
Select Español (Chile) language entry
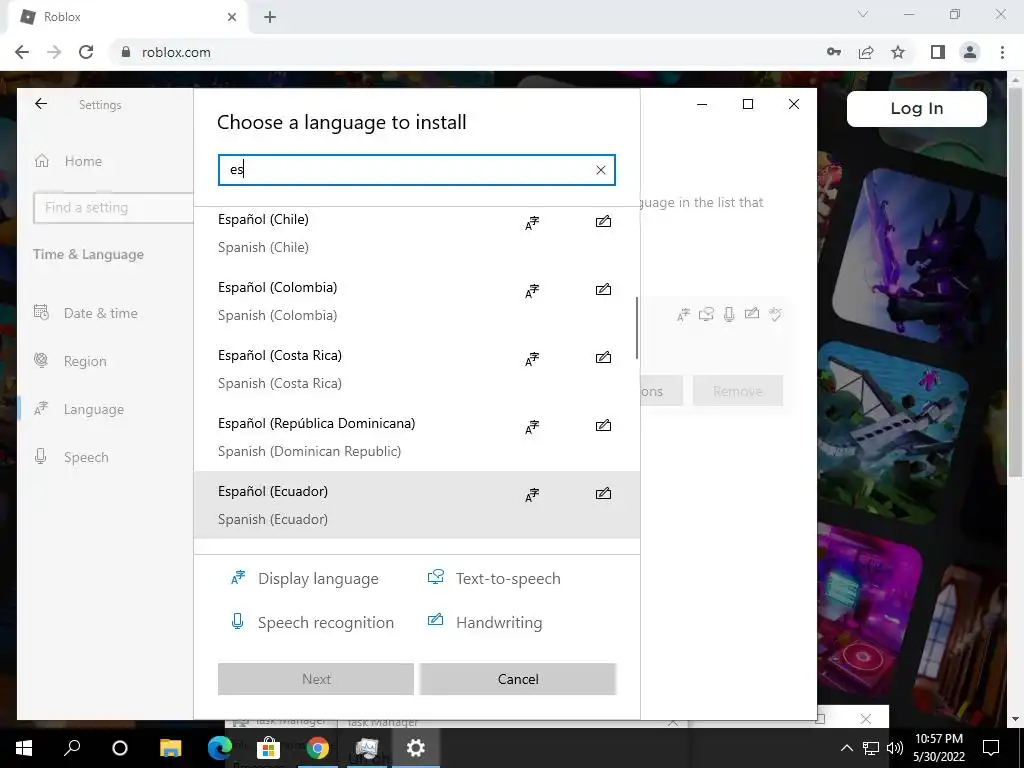[417, 233]
